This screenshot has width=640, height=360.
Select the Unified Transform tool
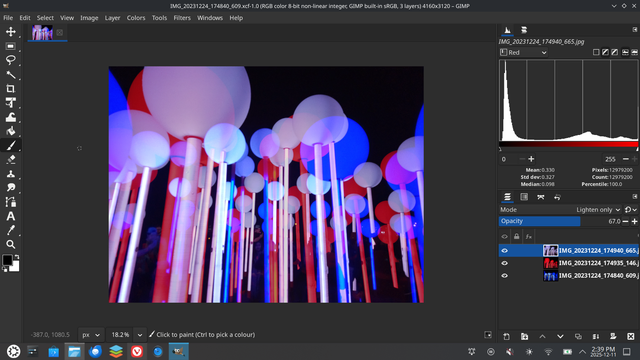[x=11, y=103]
